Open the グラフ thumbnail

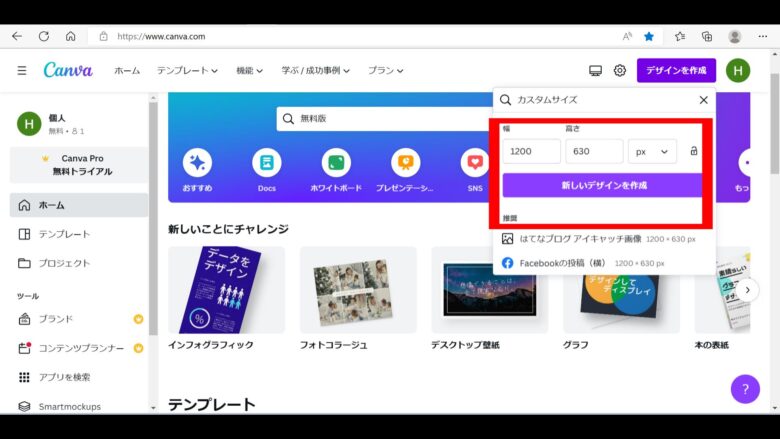point(621,303)
